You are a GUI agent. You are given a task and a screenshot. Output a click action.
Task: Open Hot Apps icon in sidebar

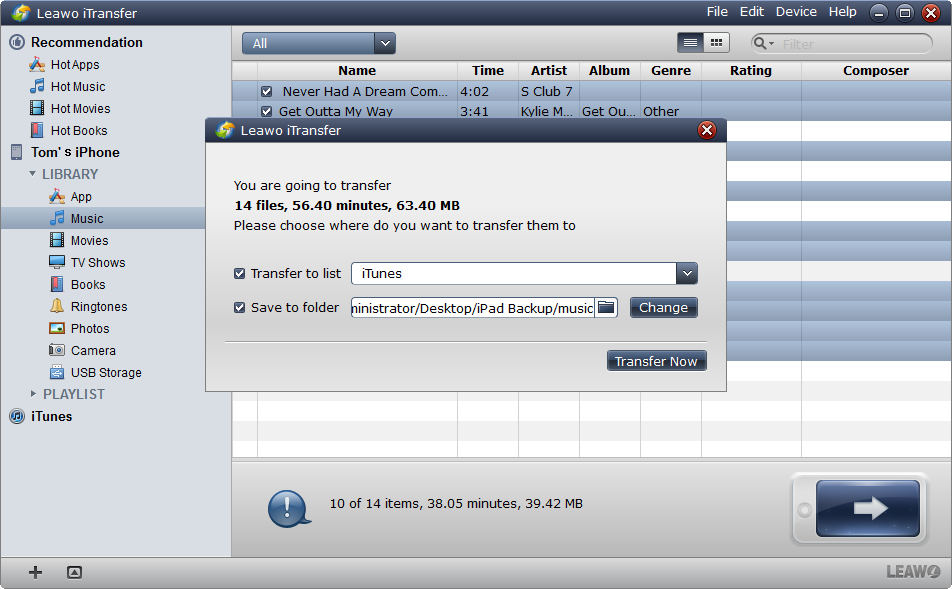pyautogui.click(x=37, y=64)
